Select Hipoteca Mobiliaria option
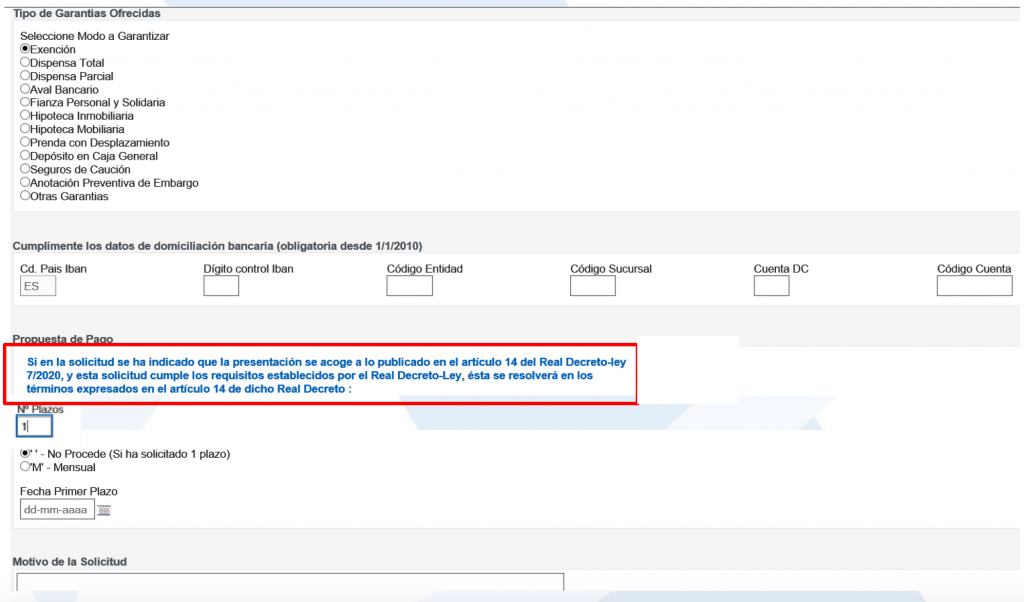The image size is (1024, 602). click(25, 129)
